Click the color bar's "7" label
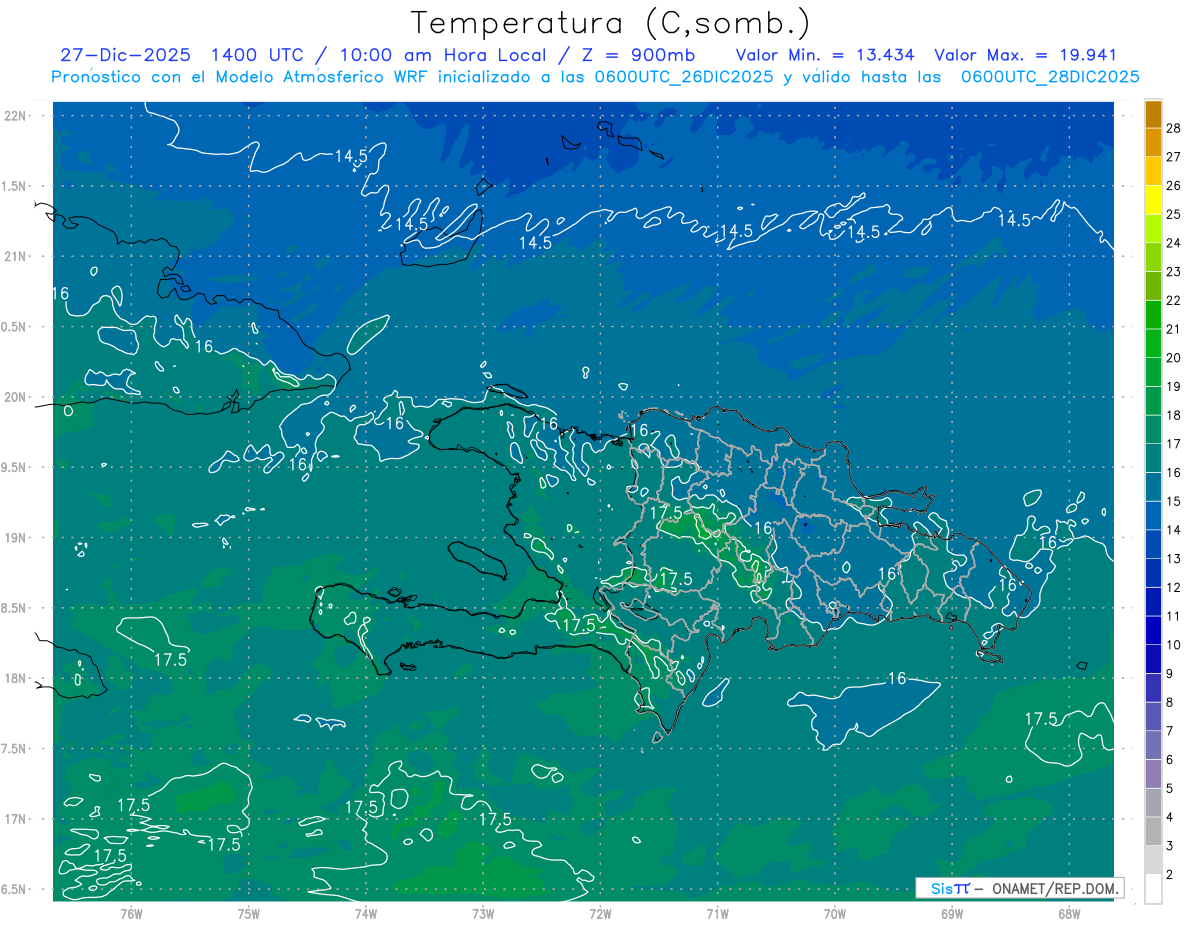The width and height of the screenshot is (1200, 927). (1169, 731)
